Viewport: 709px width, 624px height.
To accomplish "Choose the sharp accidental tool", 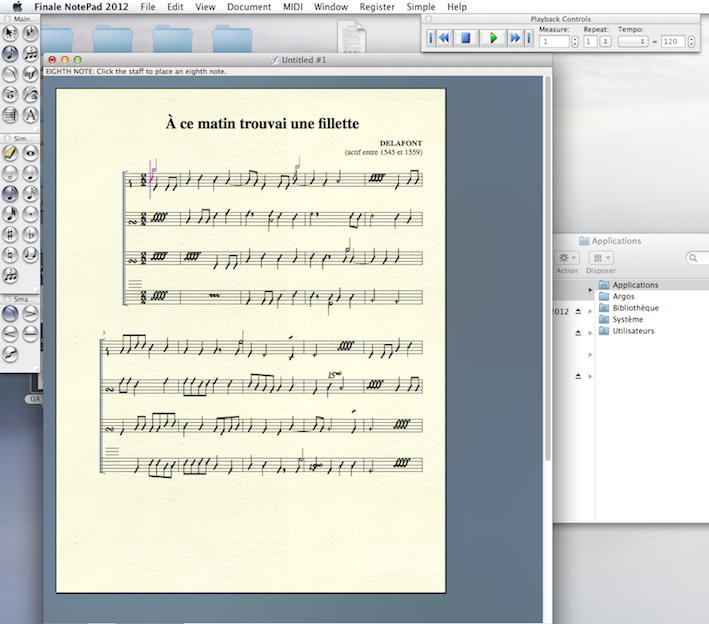I will 10,234.
